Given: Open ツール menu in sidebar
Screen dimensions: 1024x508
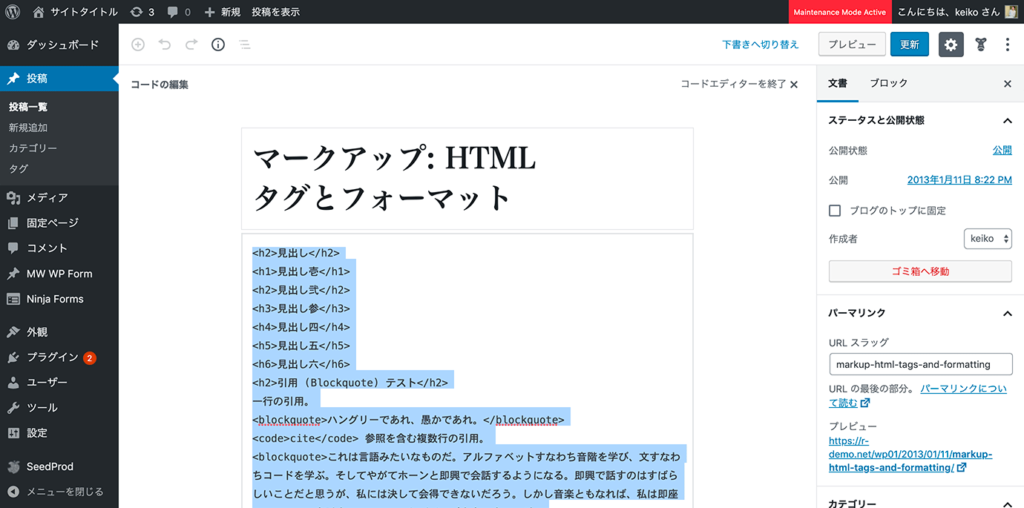Looking at the screenshot, I should [59, 408].
